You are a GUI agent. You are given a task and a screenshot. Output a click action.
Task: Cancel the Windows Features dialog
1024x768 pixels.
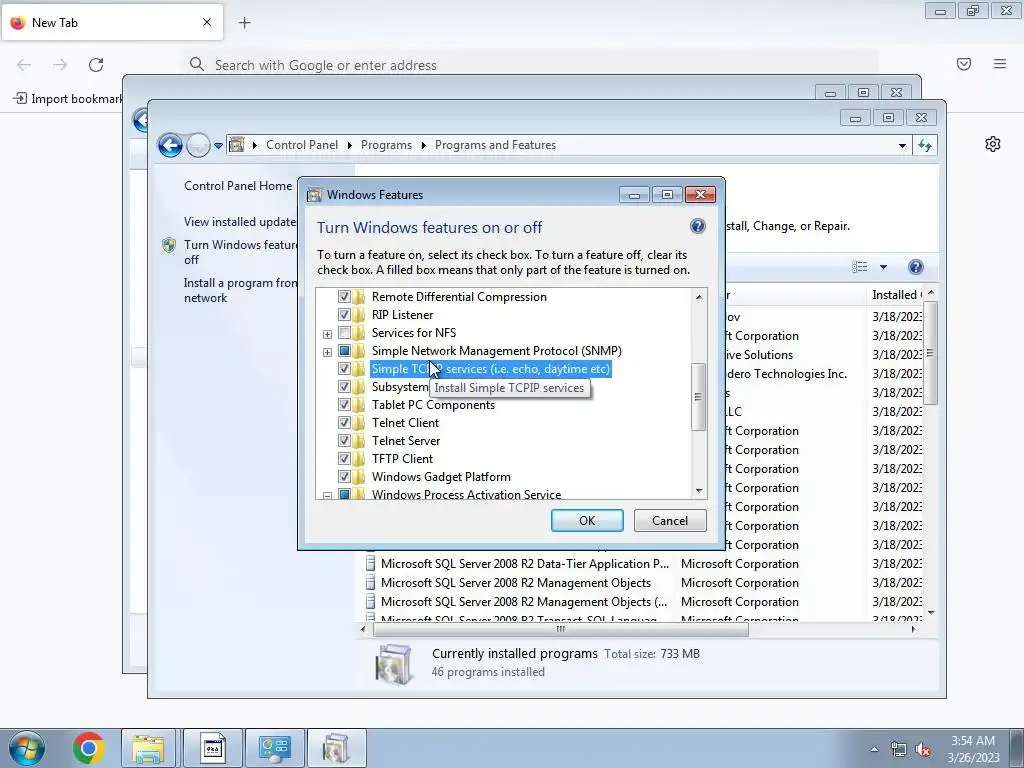coord(670,520)
